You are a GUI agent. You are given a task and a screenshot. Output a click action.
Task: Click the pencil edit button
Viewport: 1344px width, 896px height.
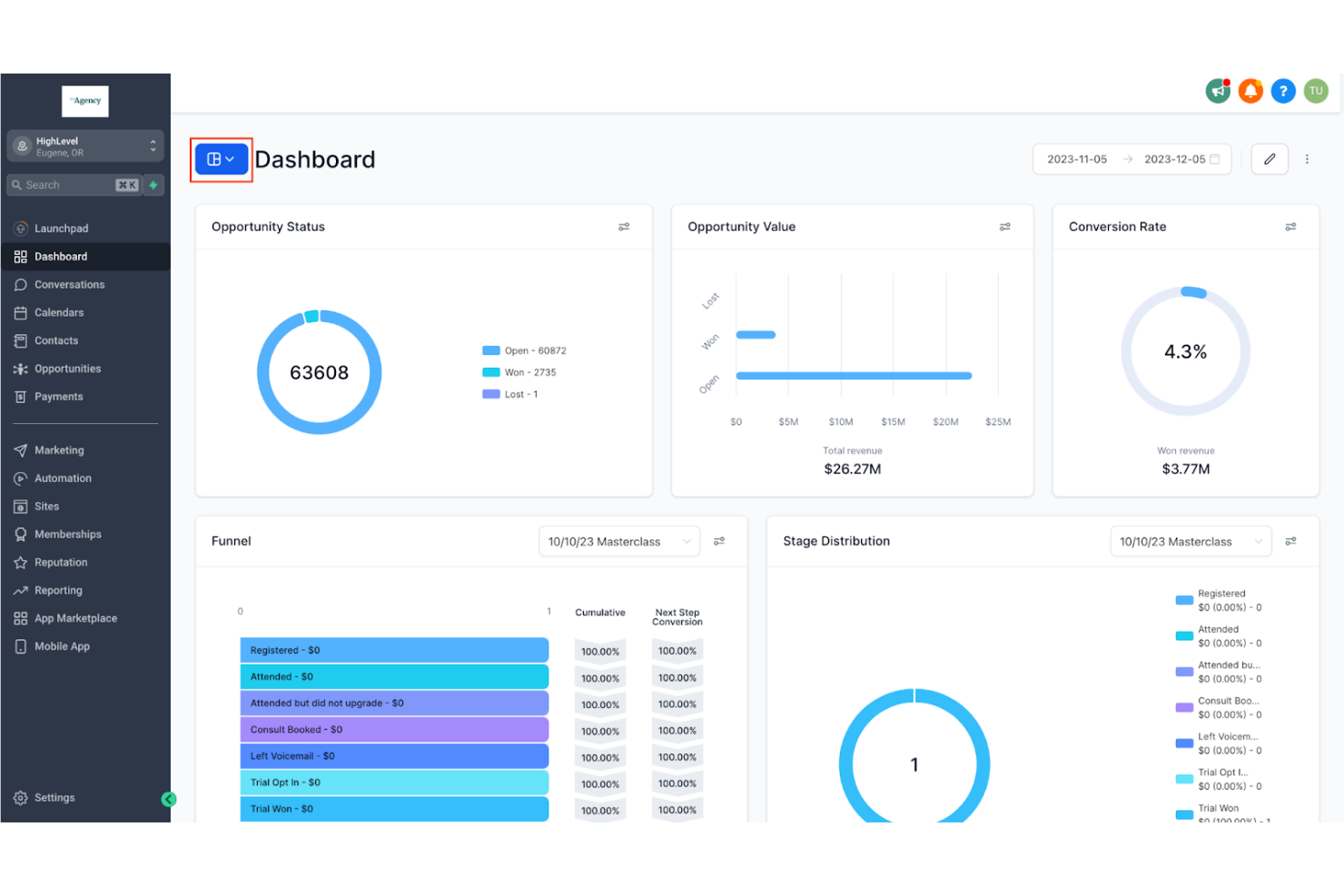point(1270,159)
